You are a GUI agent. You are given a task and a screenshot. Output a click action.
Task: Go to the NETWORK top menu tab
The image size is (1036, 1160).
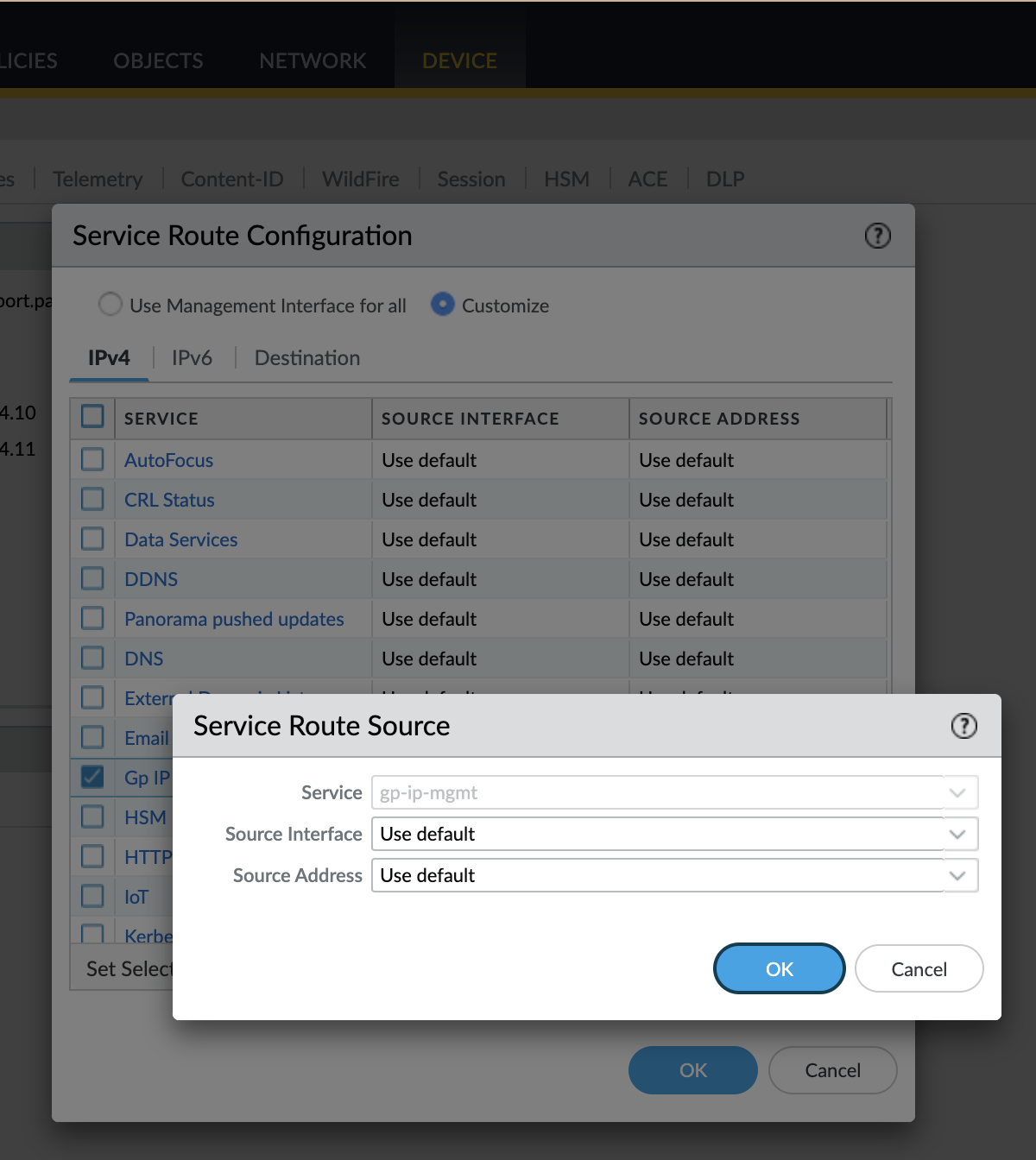313,61
